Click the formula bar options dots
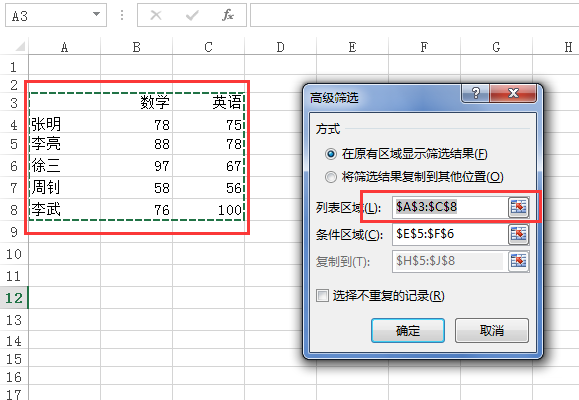Image resolution: width=579 pixels, height=400 pixels. (122, 15)
